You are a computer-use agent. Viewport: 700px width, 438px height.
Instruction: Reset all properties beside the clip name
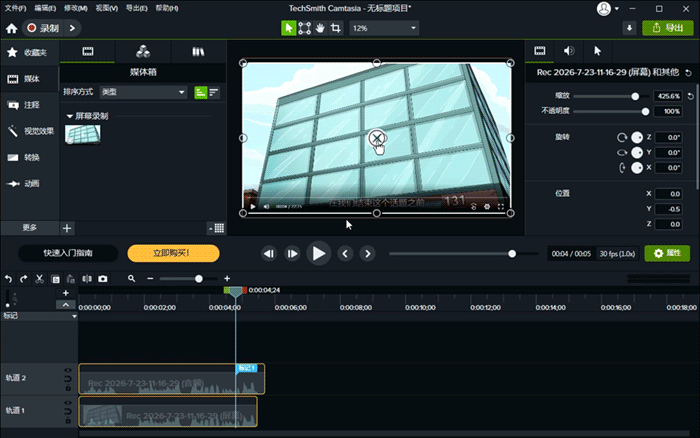(688, 73)
